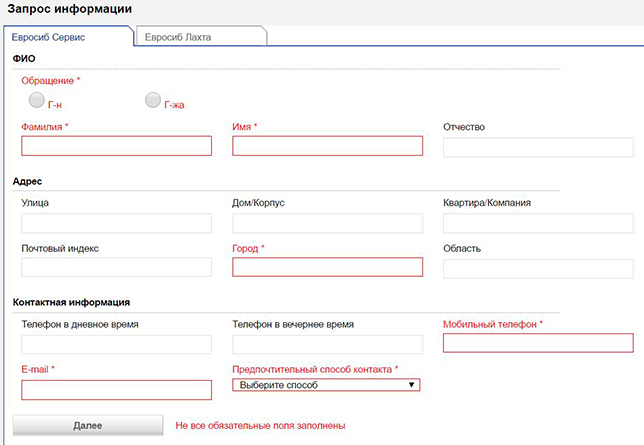Focus the E-mail input field
The image size is (644, 445).
pyautogui.click(x=117, y=390)
